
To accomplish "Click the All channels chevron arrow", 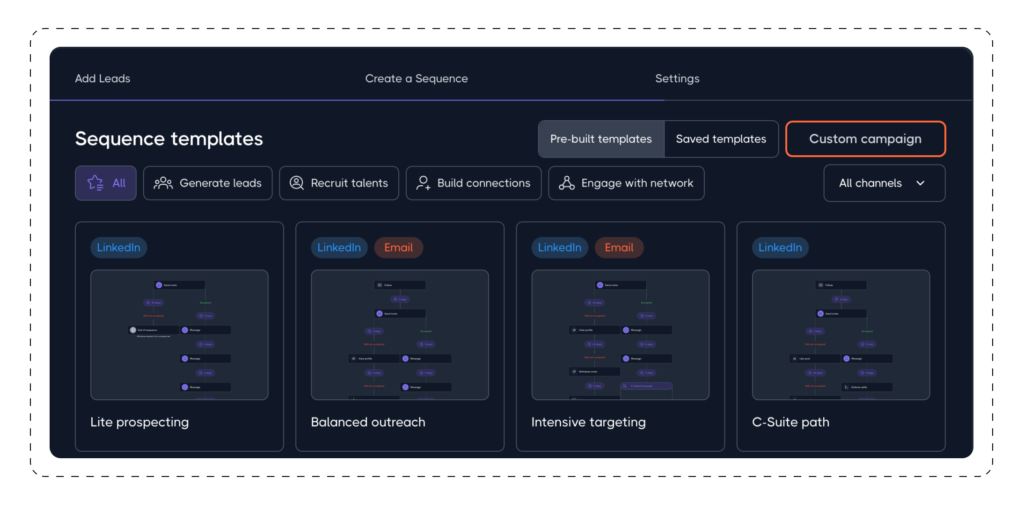I will tap(921, 184).
